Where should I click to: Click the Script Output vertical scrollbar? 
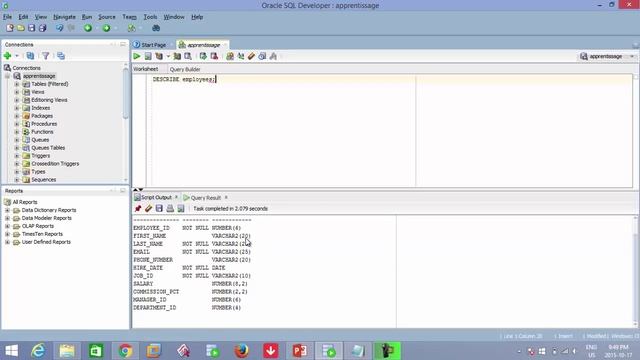(635, 271)
